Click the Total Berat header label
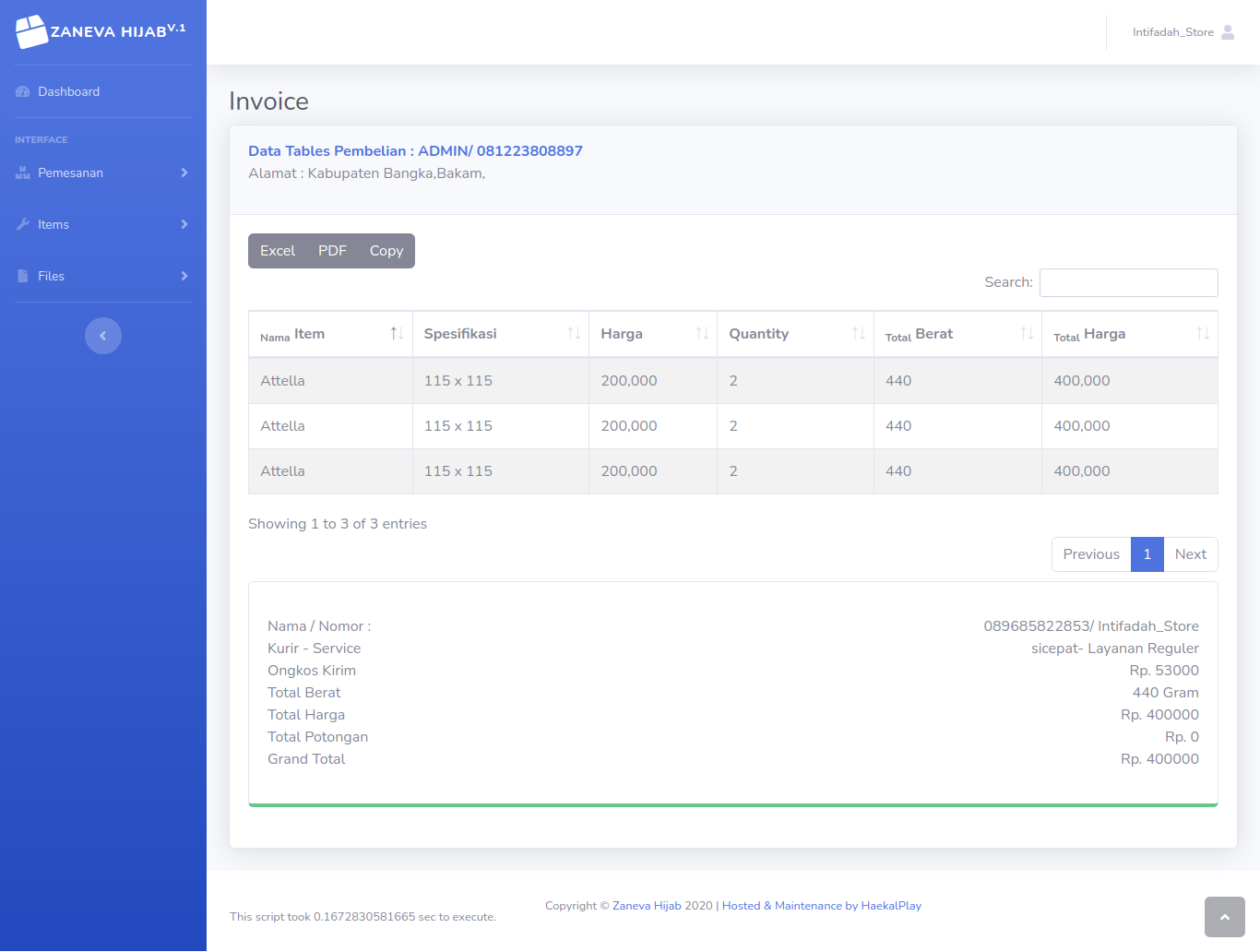This screenshot has width=1260, height=952. click(x=920, y=334)
